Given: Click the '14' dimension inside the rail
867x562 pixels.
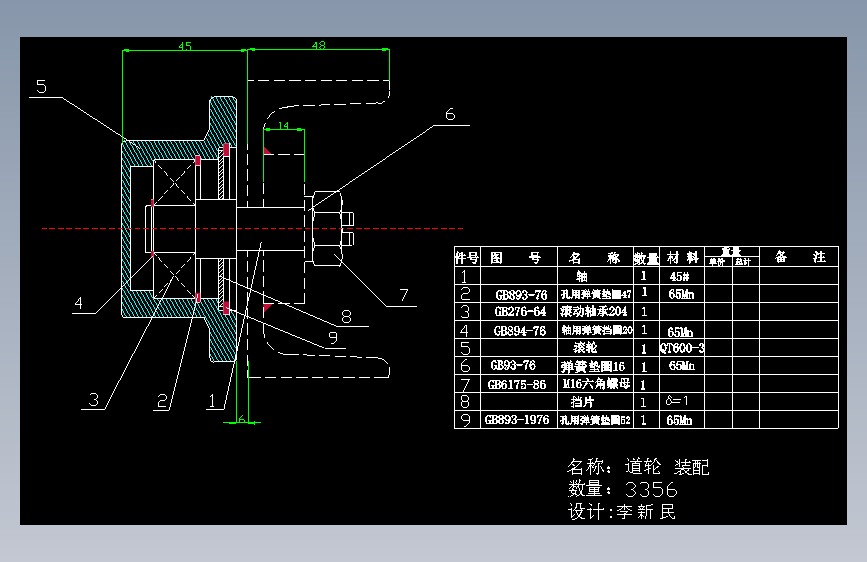Looking at the screenshot, I should pyautogui.click(x=283, y=126).
